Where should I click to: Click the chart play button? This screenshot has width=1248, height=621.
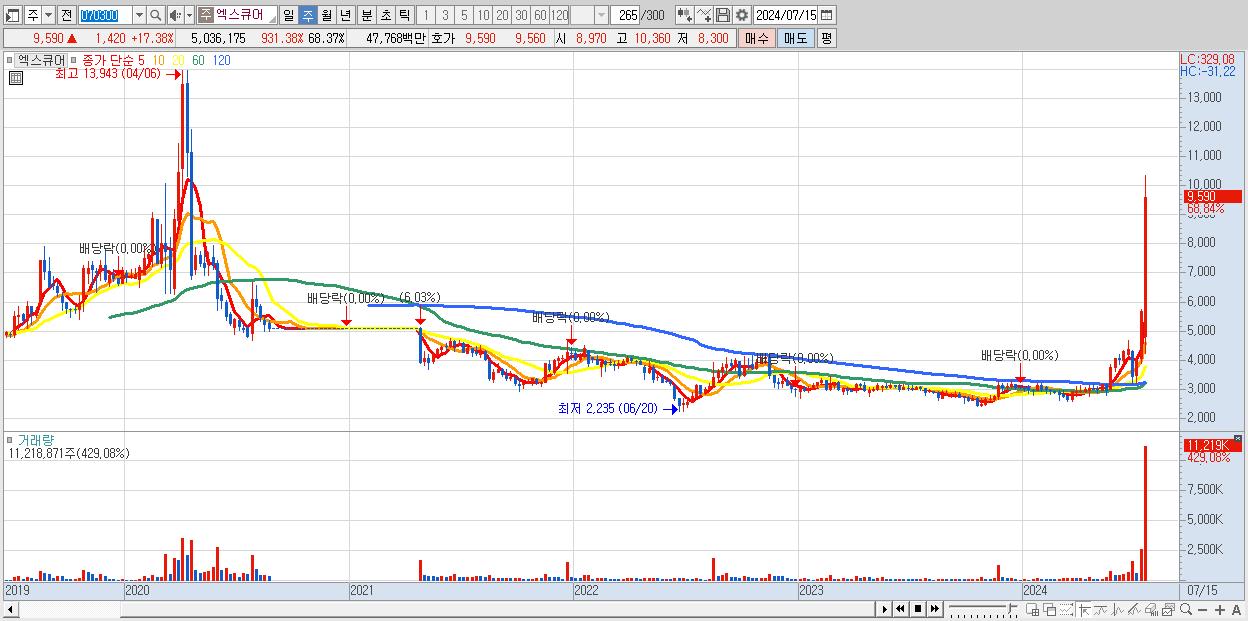pyautogui.click(x=884, y=609)
